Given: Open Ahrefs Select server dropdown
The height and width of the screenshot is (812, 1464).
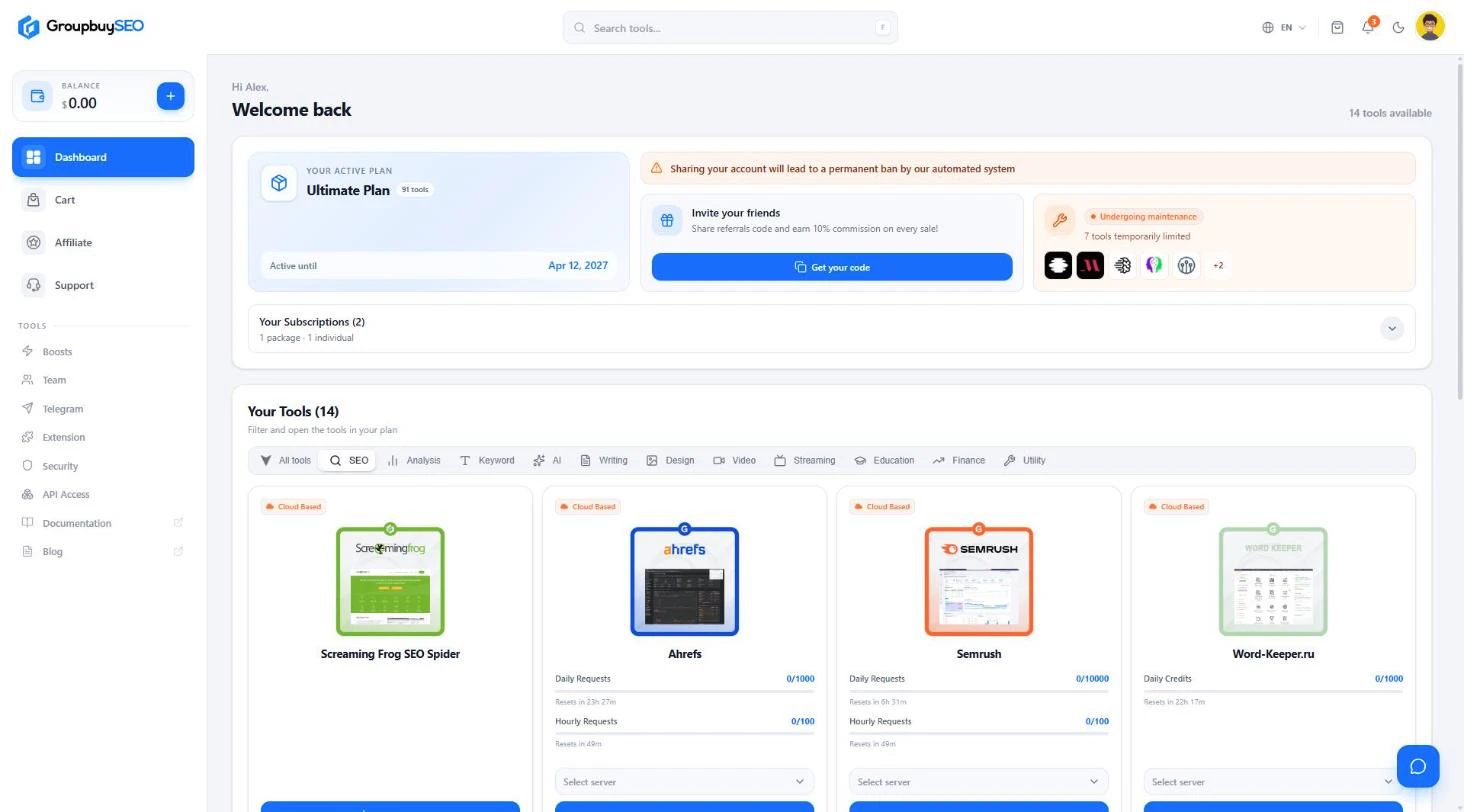Looking at the screenshot, I should (685, 782).
